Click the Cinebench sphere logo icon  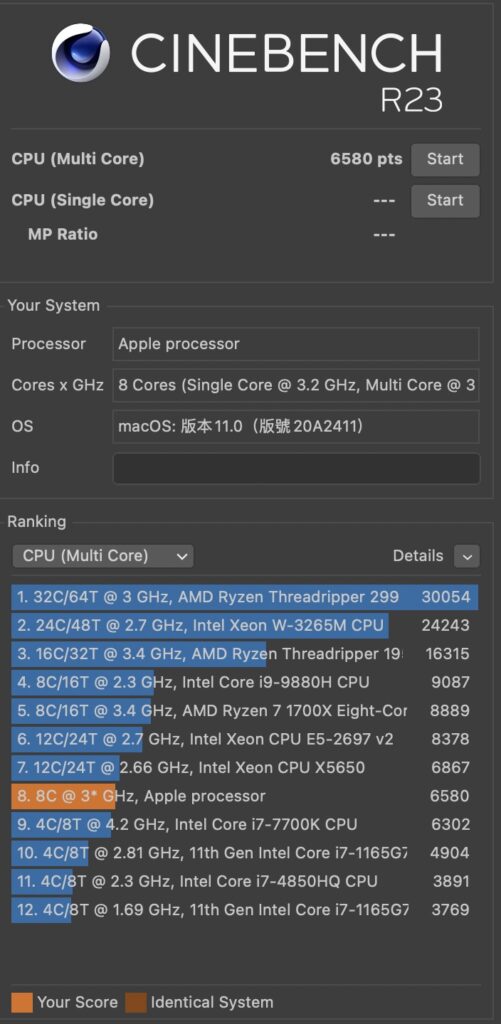coord(81,54)
